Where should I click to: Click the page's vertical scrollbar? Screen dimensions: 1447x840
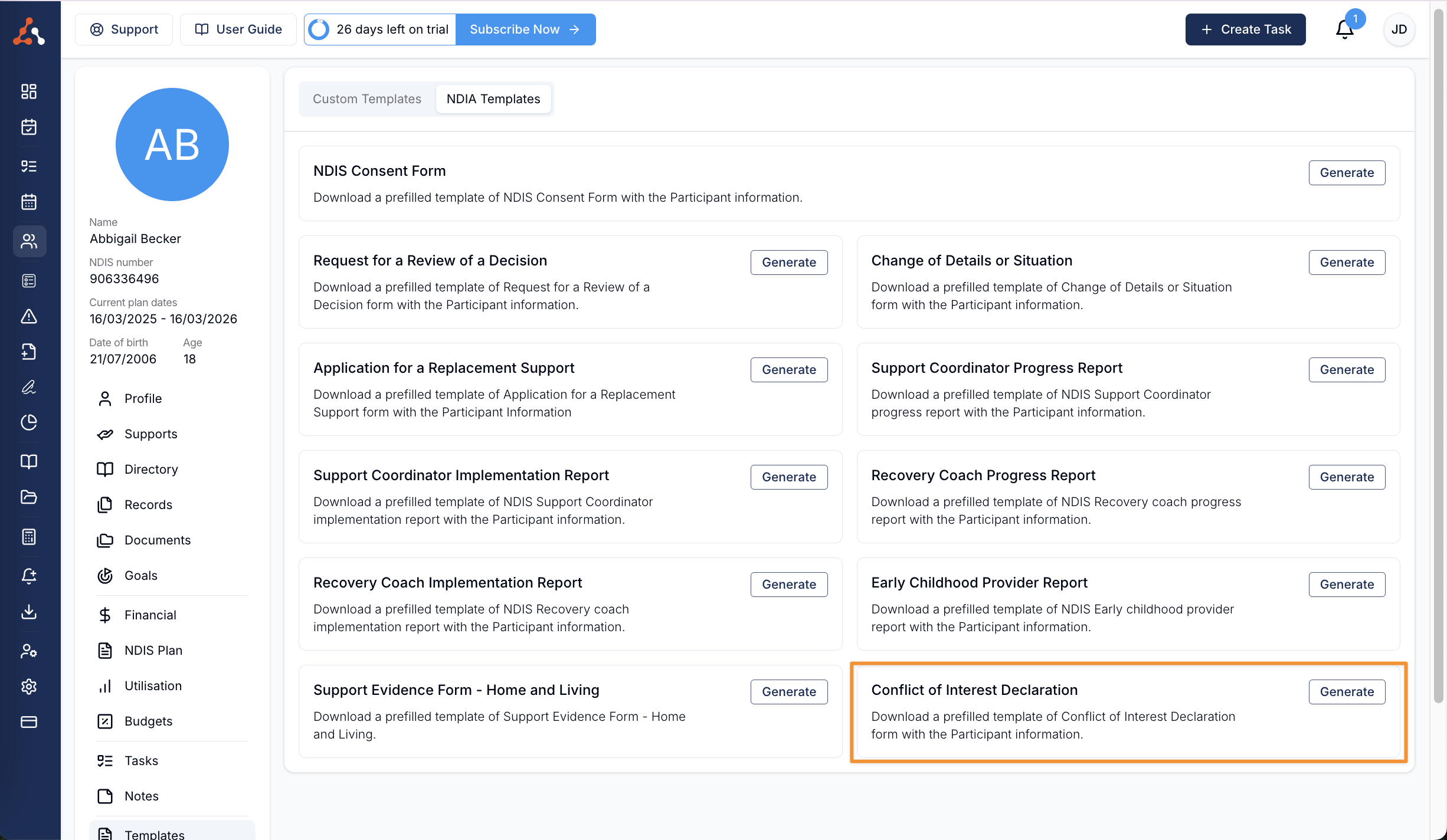[1438, 354]
